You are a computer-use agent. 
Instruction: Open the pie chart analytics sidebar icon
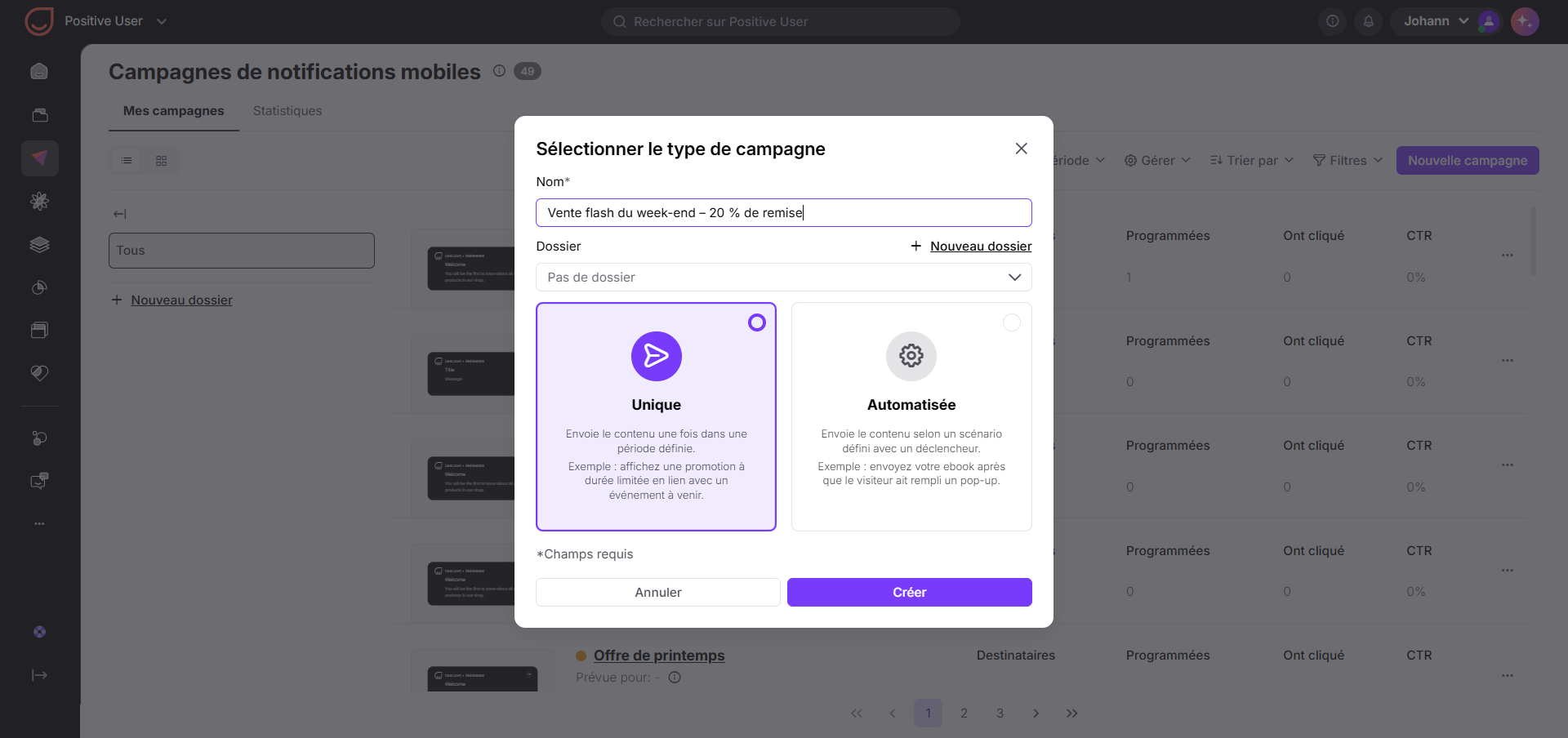[x=39, y=287]
